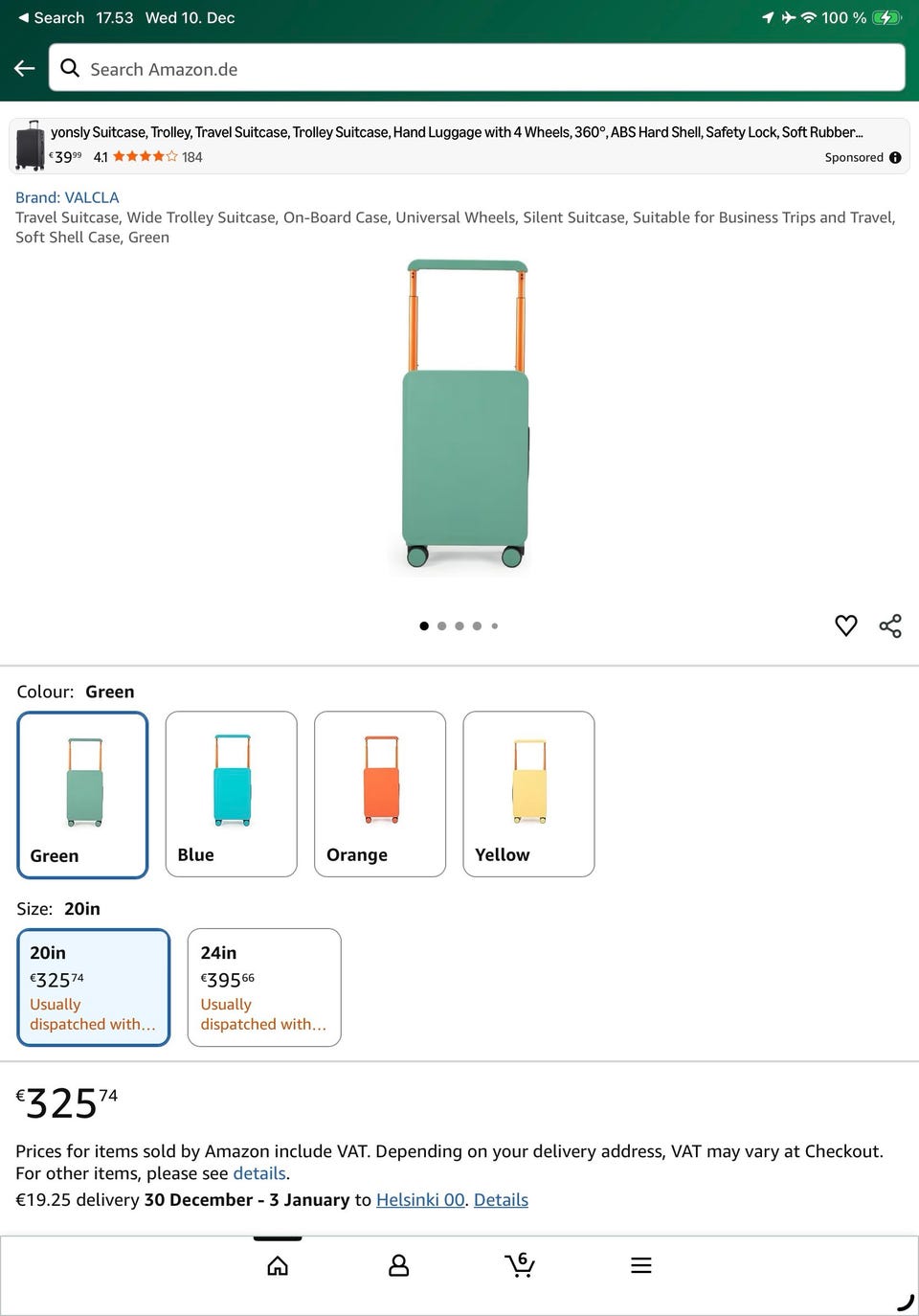
Task: Open the Home tab icon
Action: 278,1266
